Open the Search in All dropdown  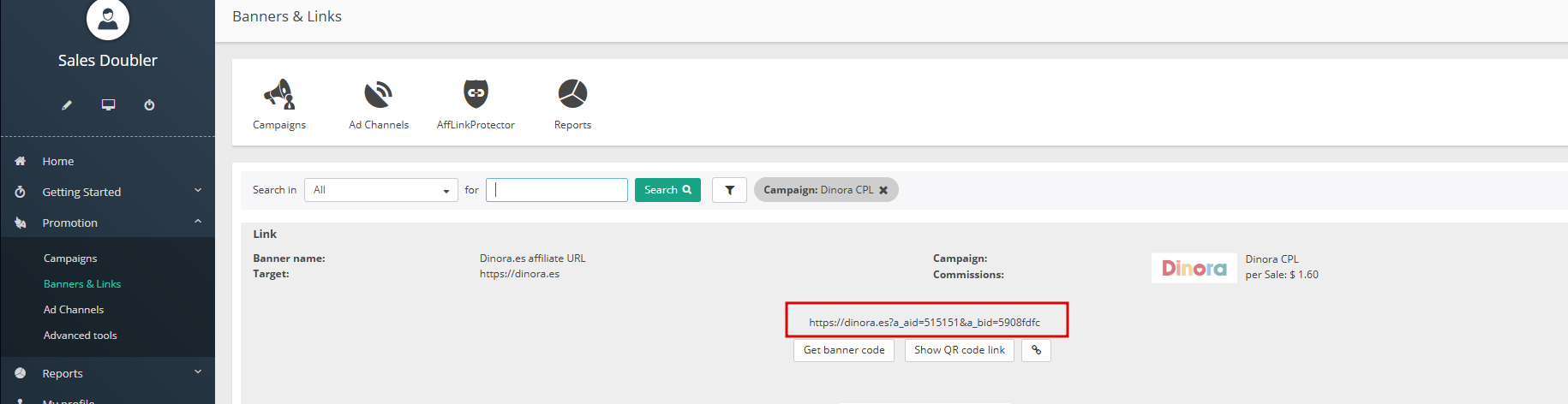381,190
